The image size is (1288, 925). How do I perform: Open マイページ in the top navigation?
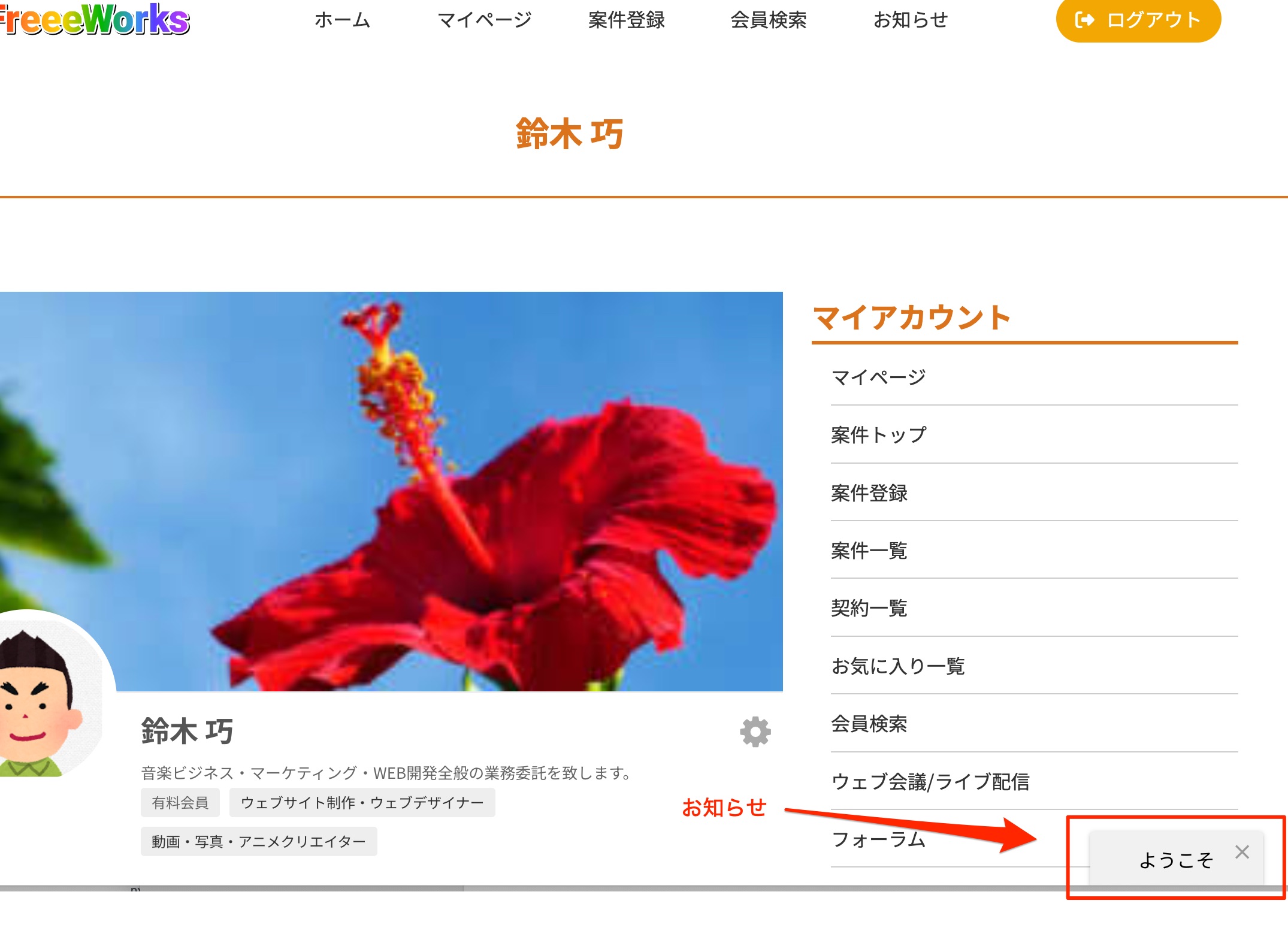pyautogui.click(x=484, y=20)
